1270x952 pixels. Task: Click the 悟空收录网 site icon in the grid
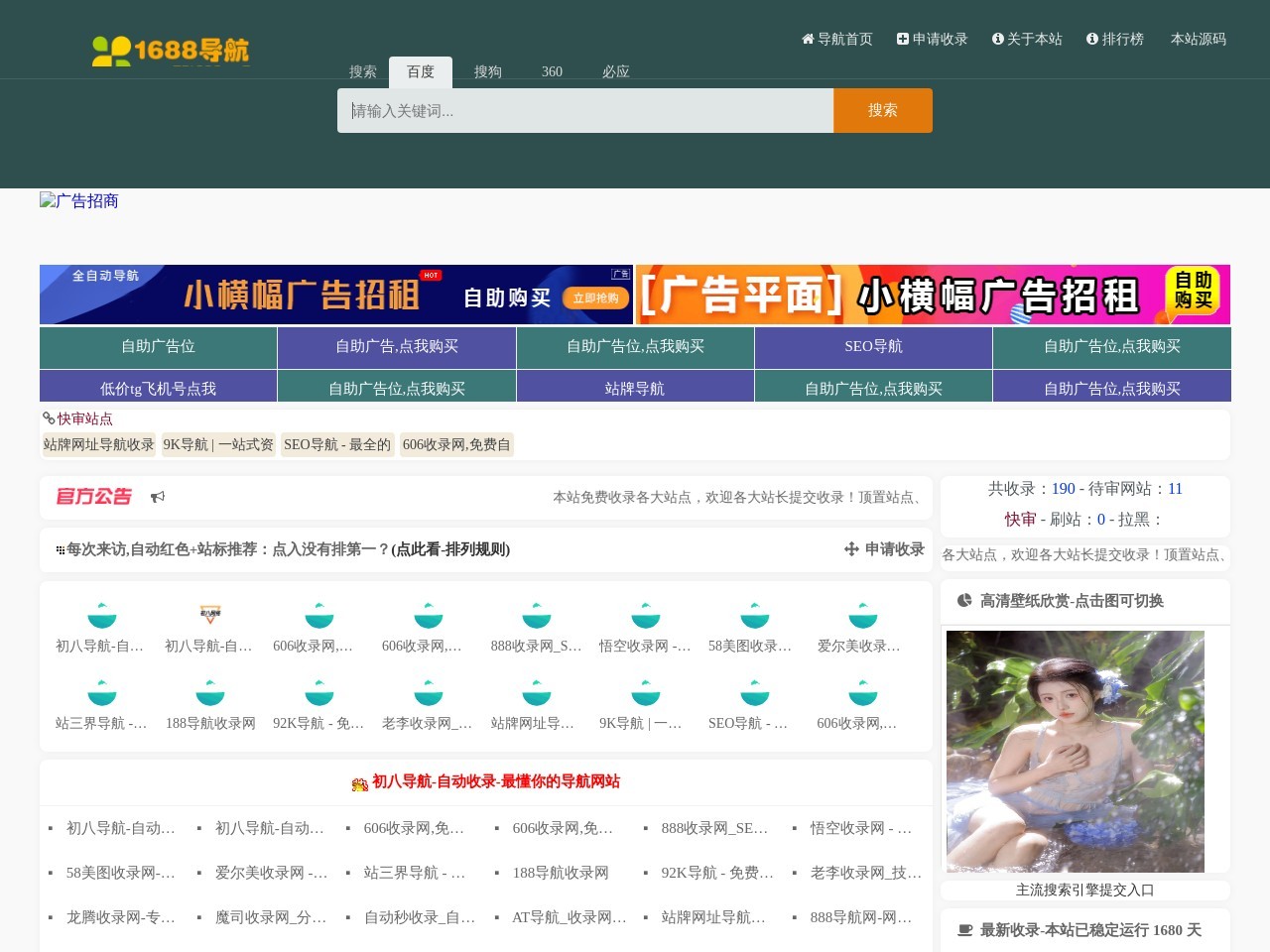[646, 615]
